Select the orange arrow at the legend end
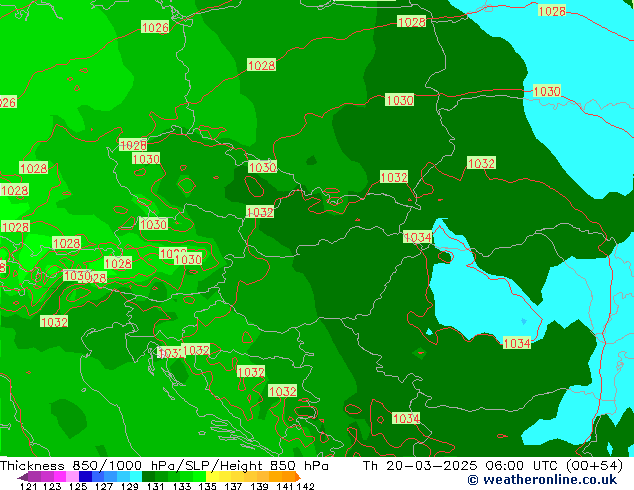The image size is (634, 490). (298, 477)
